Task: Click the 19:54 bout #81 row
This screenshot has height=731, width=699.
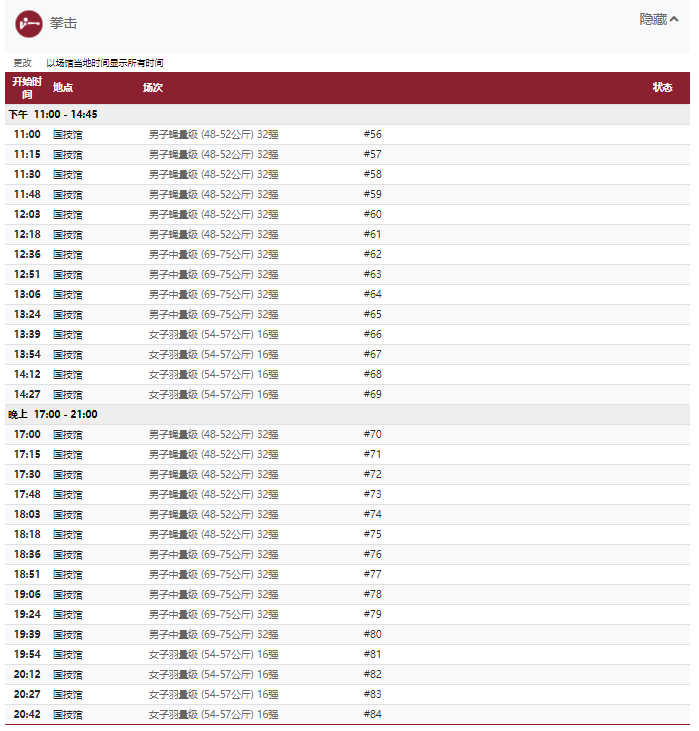Action: [x=347, y=655]
